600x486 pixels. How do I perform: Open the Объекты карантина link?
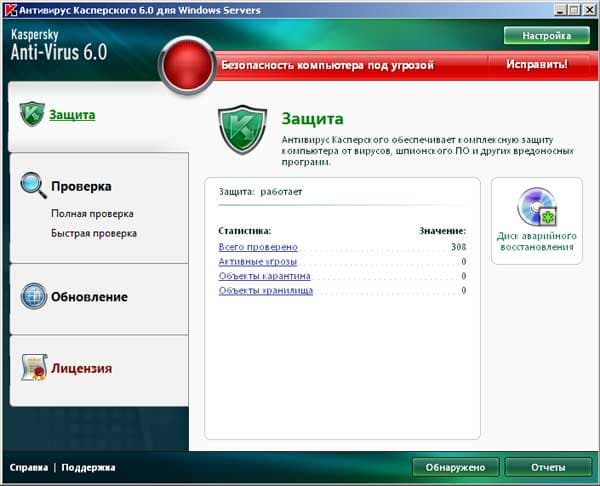(264, 276)
